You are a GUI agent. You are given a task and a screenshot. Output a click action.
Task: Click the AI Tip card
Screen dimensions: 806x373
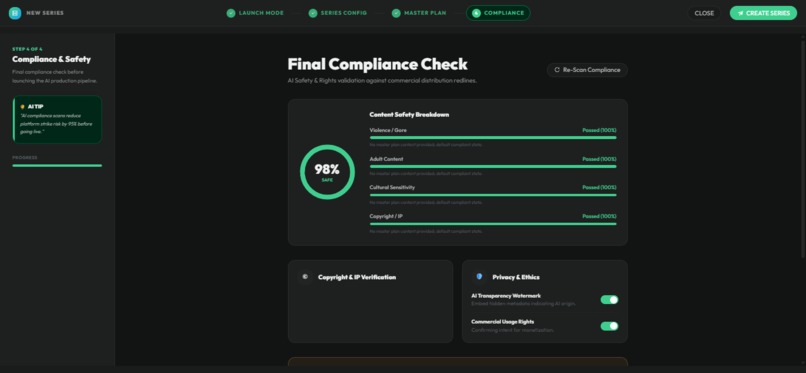coord(57,120)
